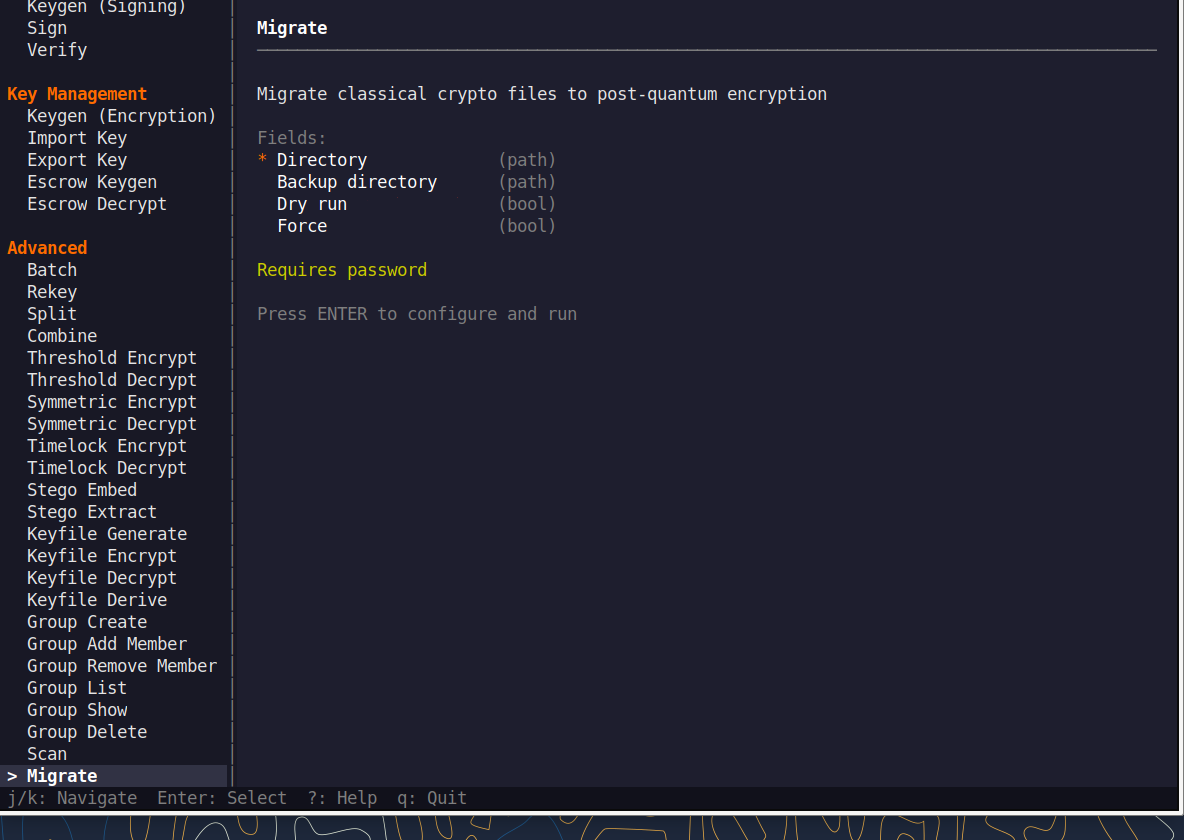The width and height of the screenshot is (1184, 840).
Task: Open Threshold Decrypt
Action: [x=112, y=379]
